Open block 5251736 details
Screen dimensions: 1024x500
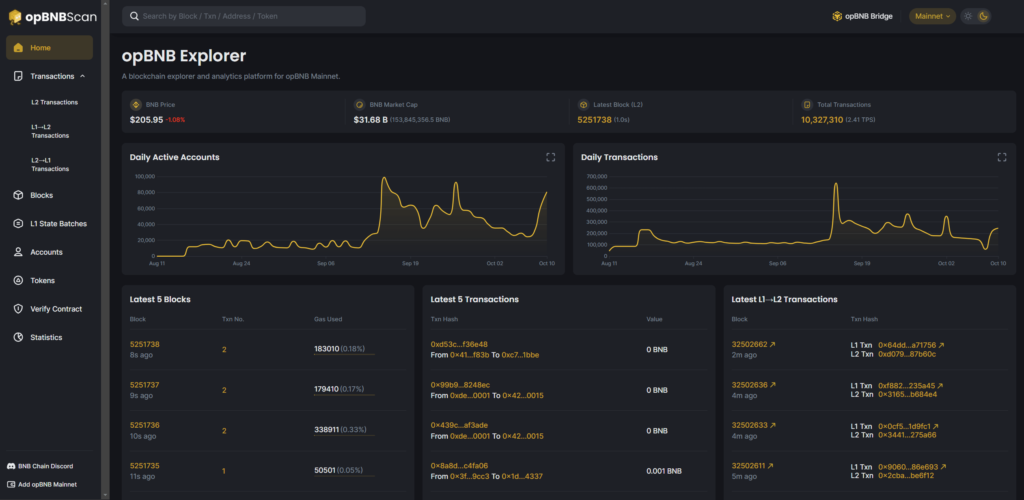tap(145, 426)
